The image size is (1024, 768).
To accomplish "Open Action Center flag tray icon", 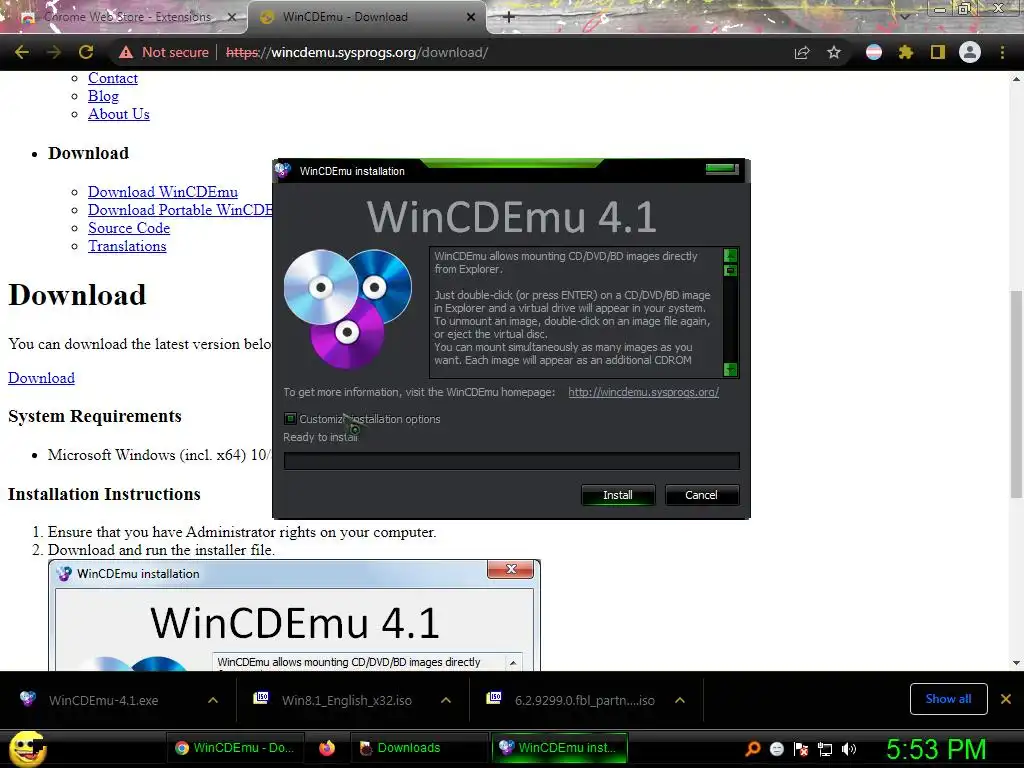I will tap(801, 748).
